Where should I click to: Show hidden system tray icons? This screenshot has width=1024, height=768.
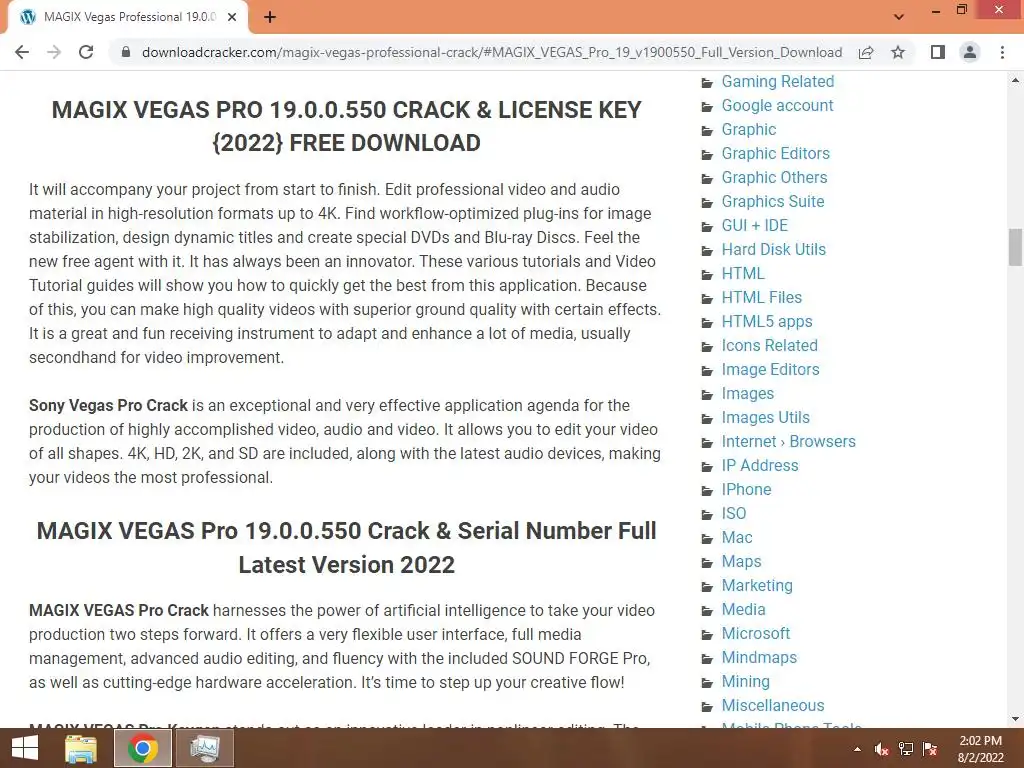click(x=857, y=749)
